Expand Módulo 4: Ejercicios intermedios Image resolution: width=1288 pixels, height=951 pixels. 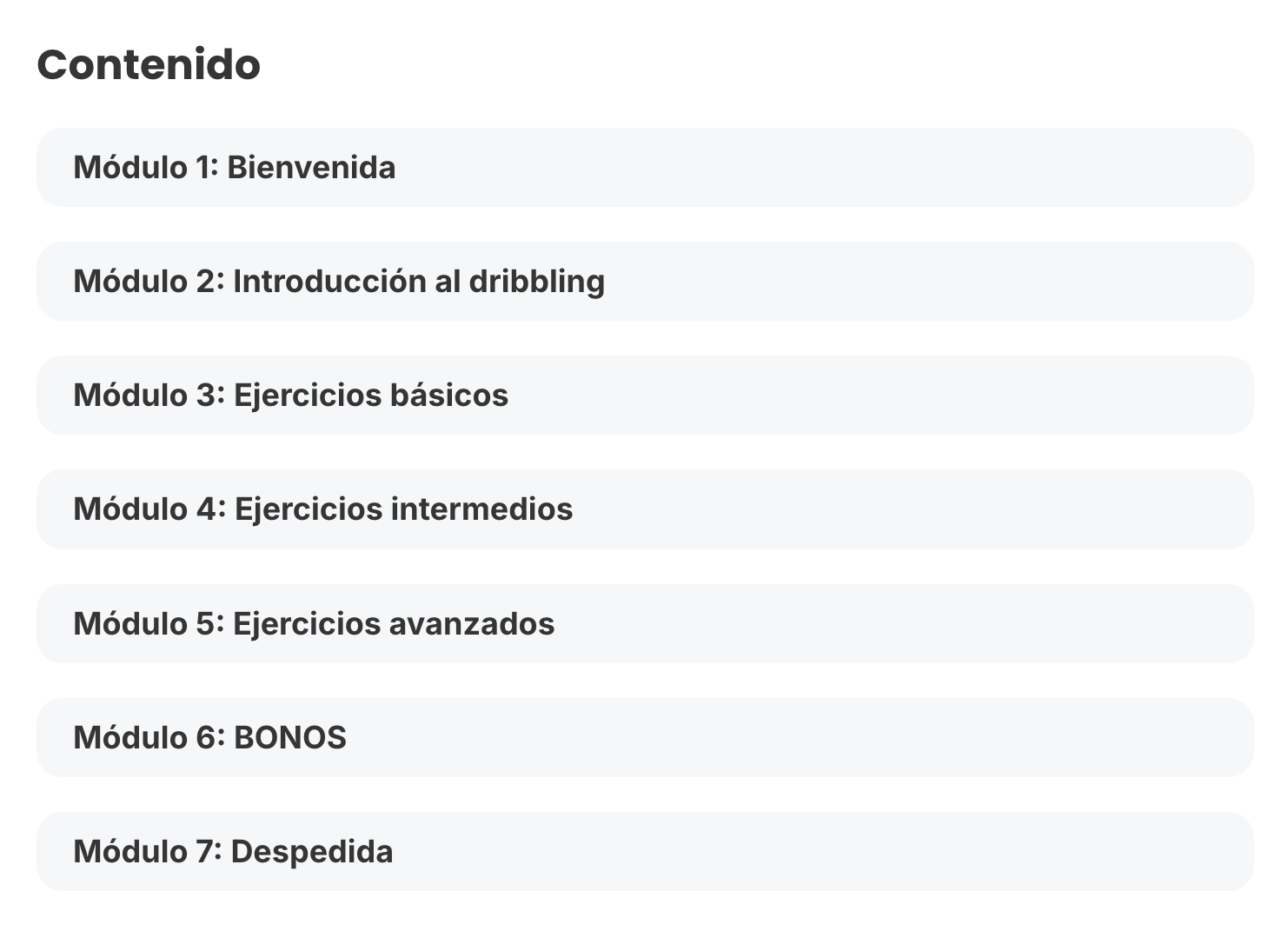coord(644,509)
